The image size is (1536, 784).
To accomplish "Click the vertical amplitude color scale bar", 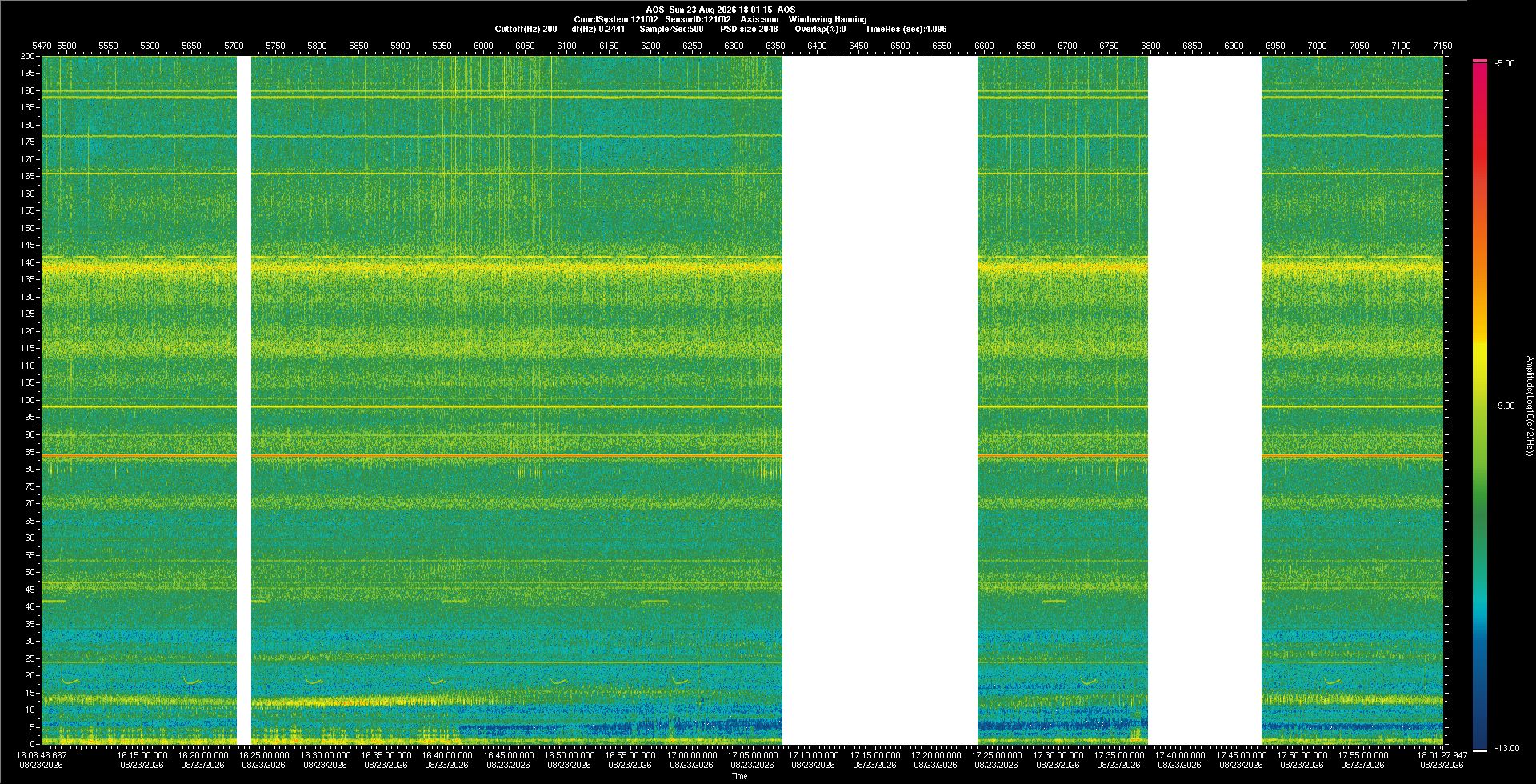I will pyautogui.click(x=1480, y=406).
